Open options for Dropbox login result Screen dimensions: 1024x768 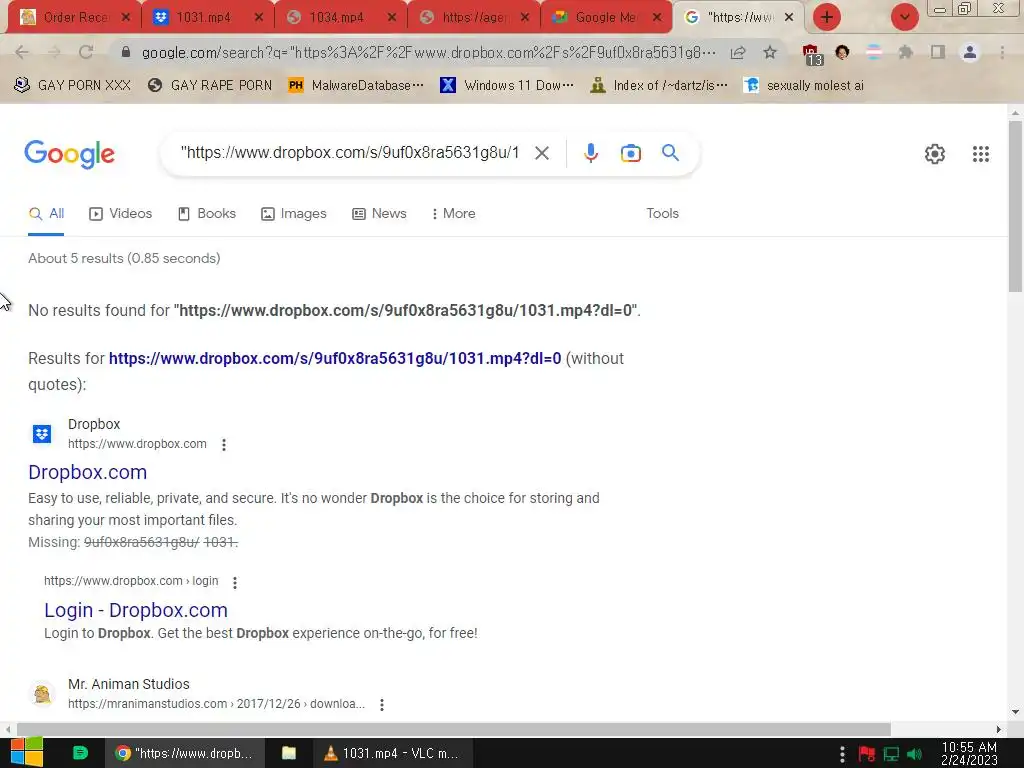click(x=235, y=582)
